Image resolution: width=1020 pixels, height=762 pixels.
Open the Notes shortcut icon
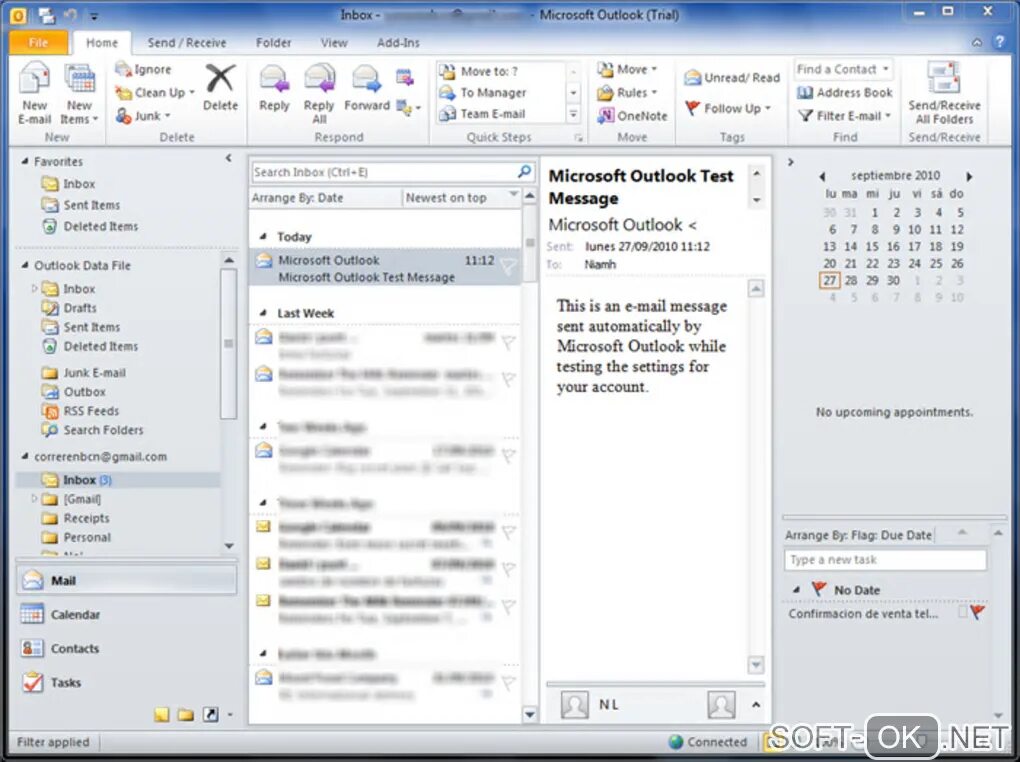162,715
